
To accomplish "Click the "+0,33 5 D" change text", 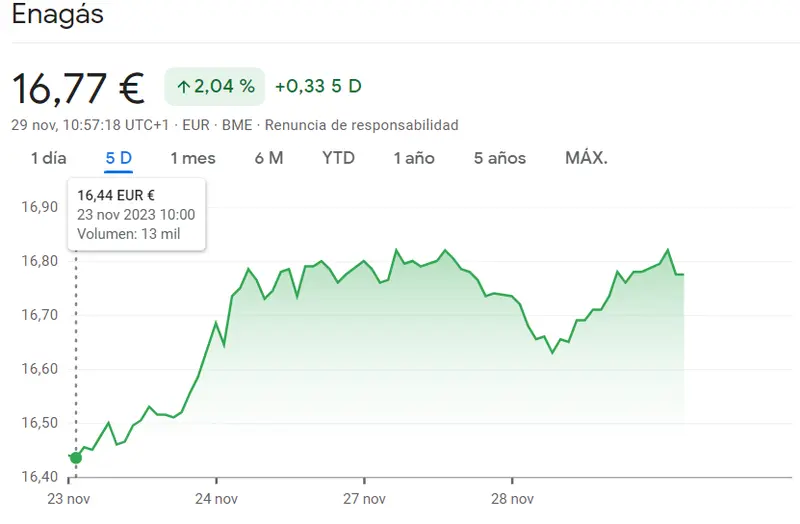I will click(x=318, y=86).
